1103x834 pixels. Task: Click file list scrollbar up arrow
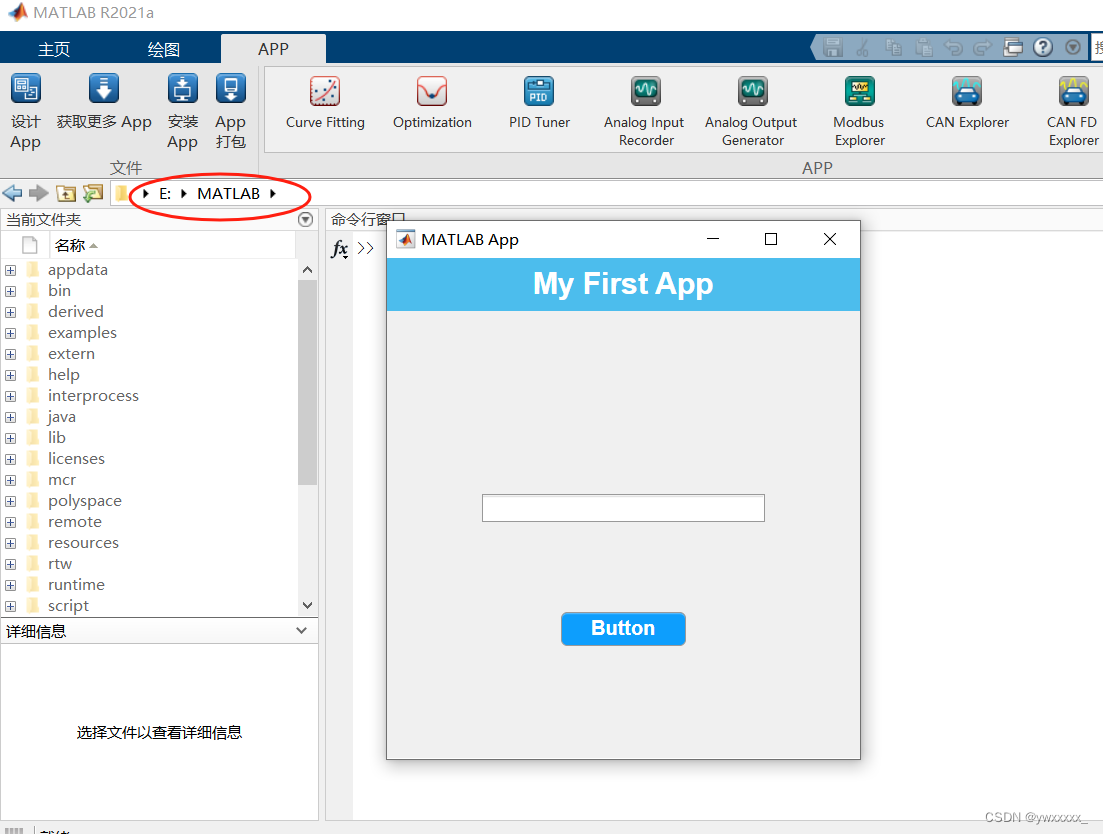pos(307,270)
